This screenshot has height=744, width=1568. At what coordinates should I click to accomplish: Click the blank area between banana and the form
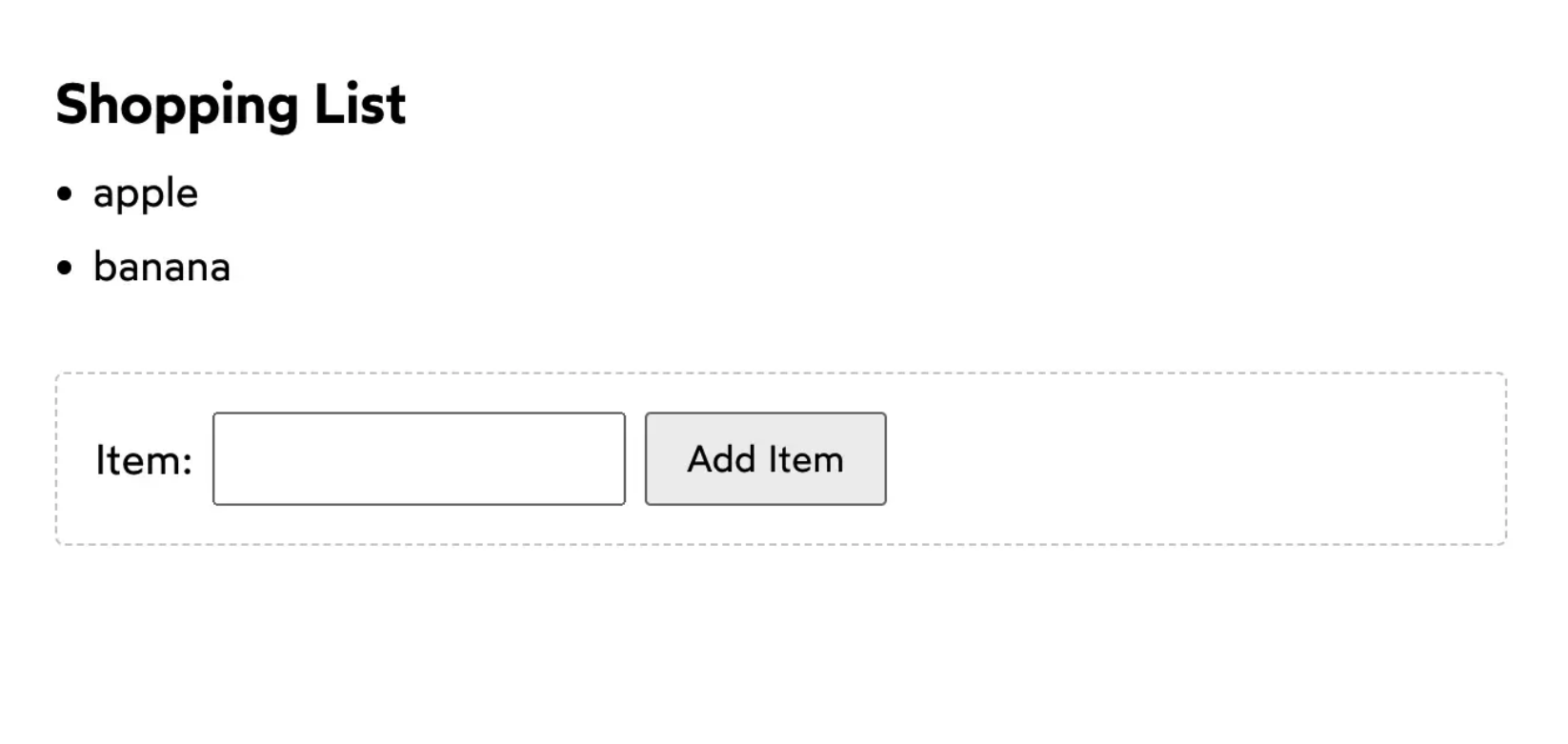781,329
